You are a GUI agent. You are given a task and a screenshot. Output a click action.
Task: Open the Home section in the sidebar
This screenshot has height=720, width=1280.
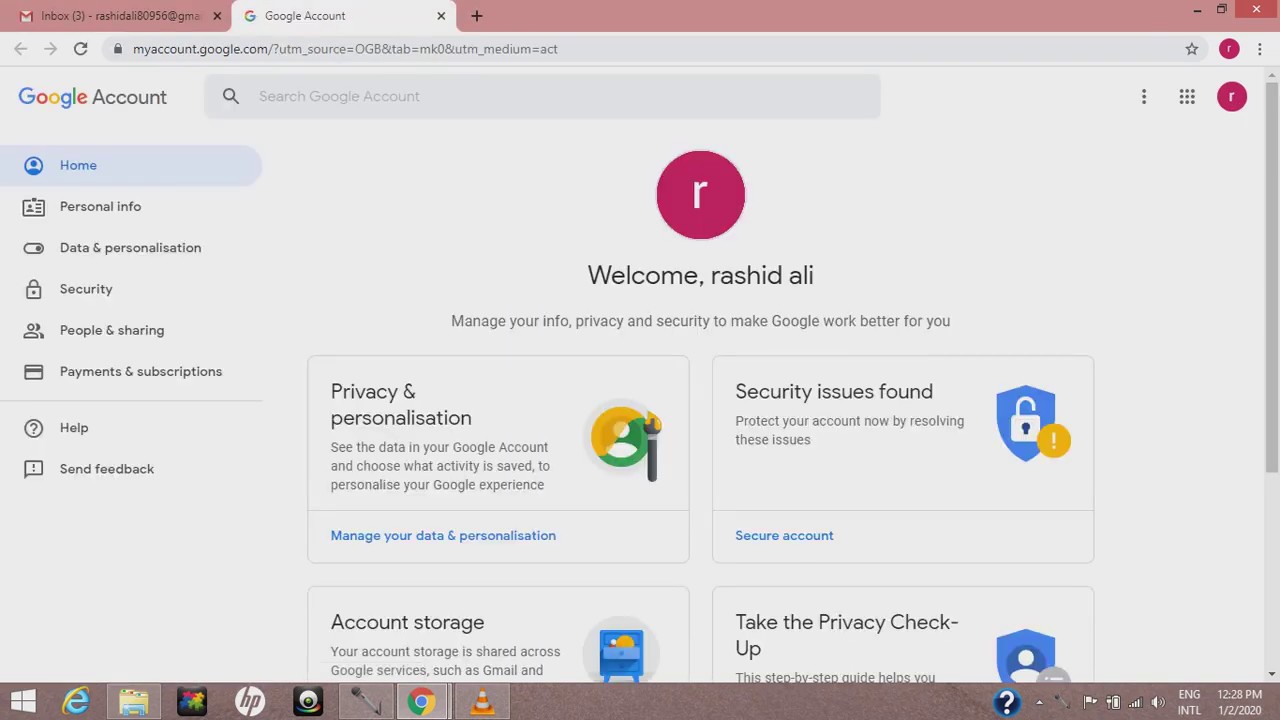(130, 165)
